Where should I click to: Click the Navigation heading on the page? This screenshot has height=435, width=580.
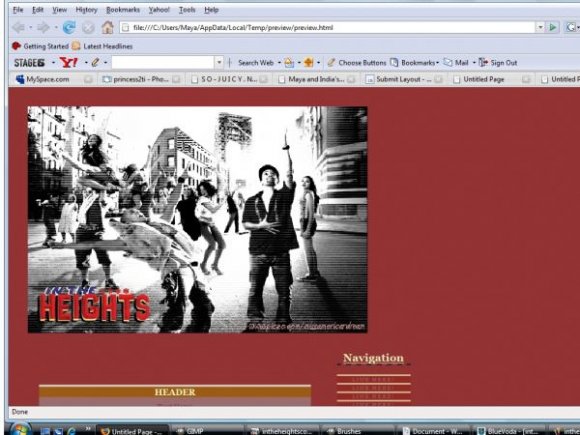point(373,358)
